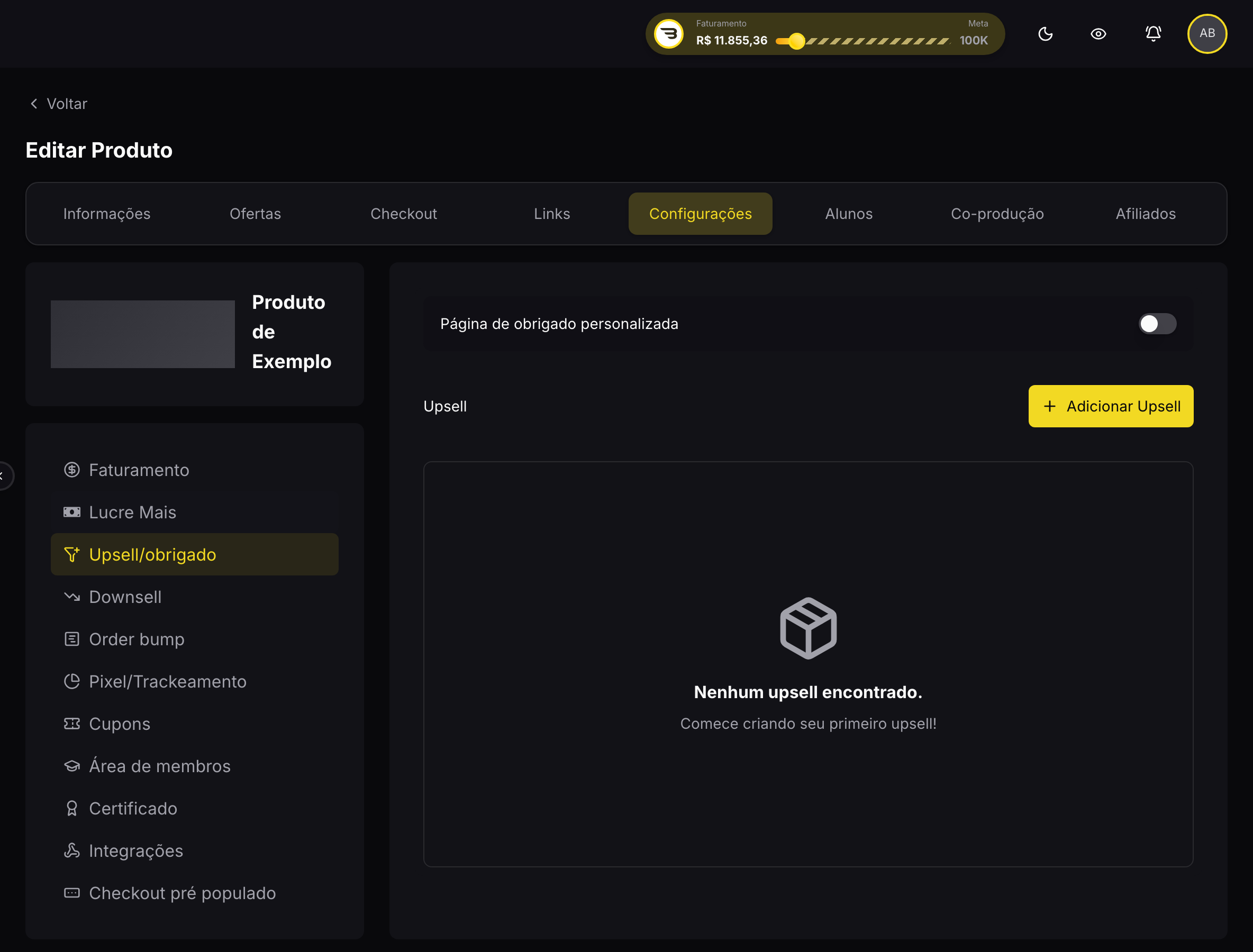Enable Página de obrigado personalizada switch
The width and height of the screenshot is (1253, 952).
(x=1157, y=324)
